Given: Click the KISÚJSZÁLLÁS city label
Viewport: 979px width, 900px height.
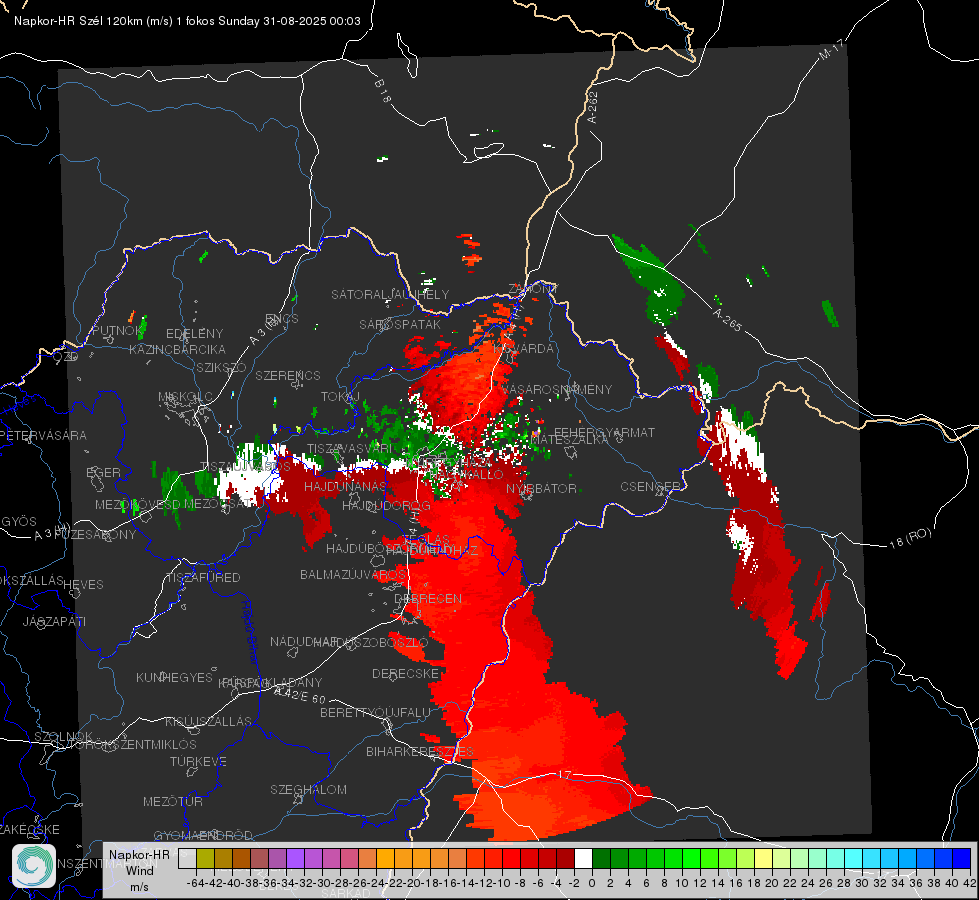Looking at the screenshot, I should [x=209, y=721].
